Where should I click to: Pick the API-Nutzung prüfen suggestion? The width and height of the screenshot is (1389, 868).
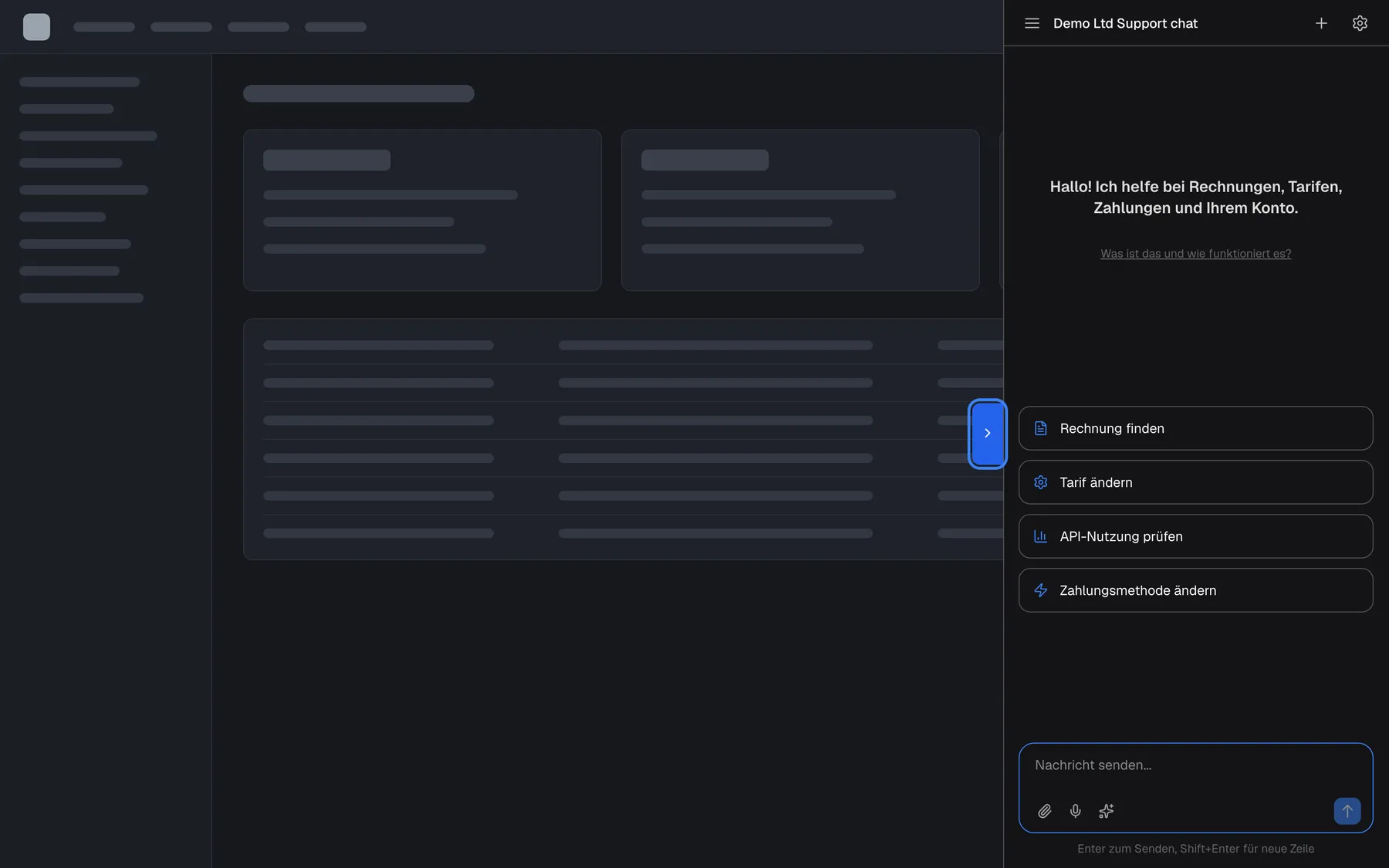[1195, 536]
